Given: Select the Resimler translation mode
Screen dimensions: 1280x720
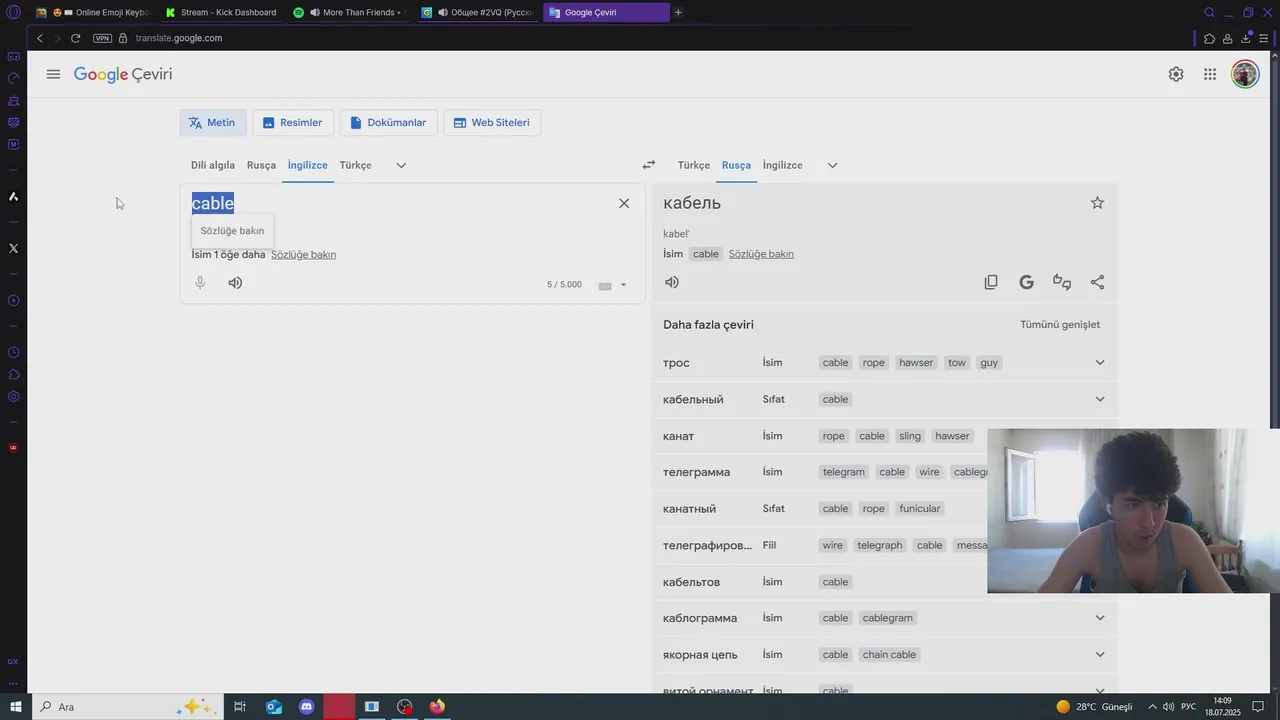Looking at the screenshot, I should [x=293, y=123].
